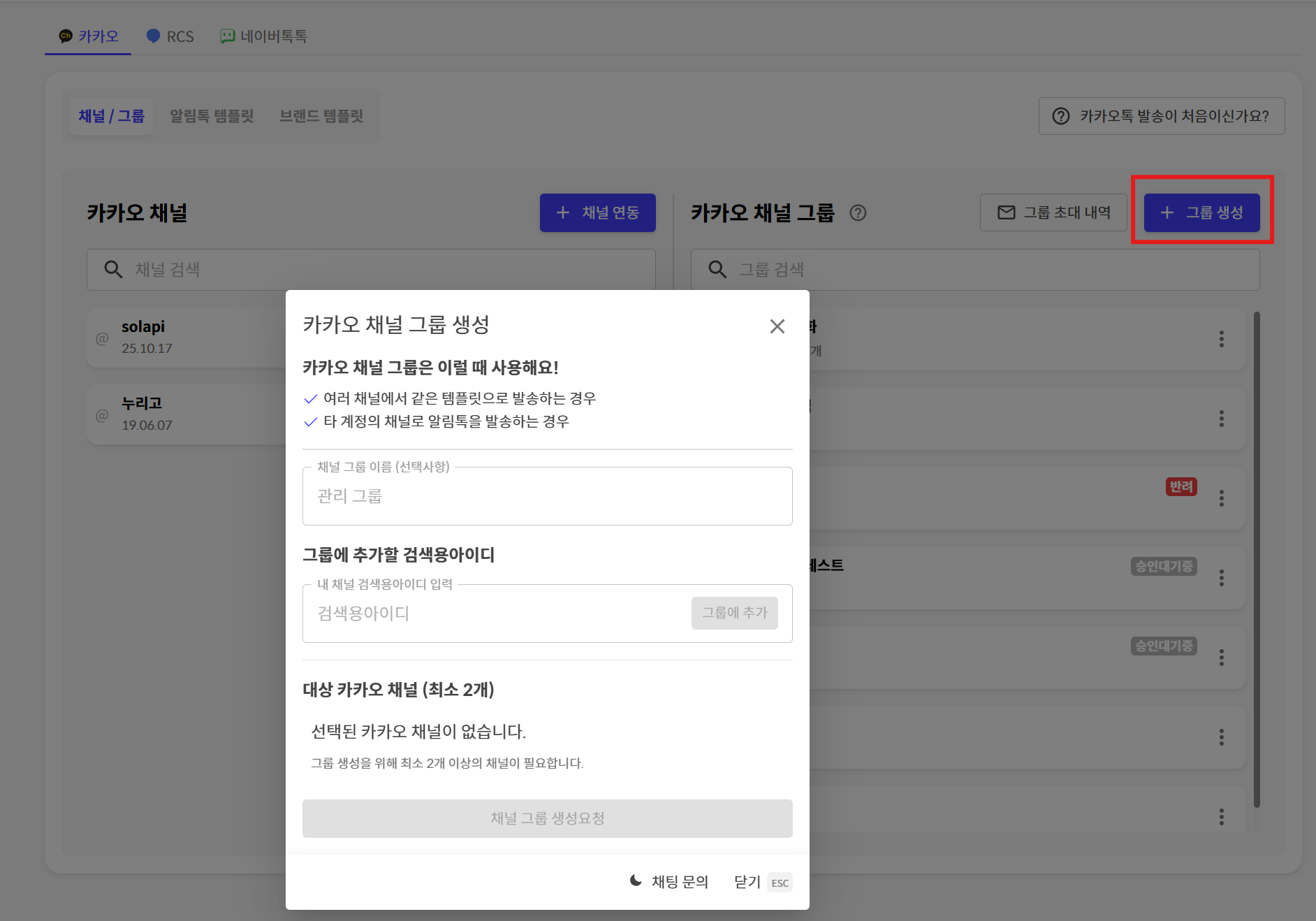Image resolution: width=1316 pixels, height=921 pixels.
Task: Click the magnifier icon in 채널 검색
Action: (113, 270)
